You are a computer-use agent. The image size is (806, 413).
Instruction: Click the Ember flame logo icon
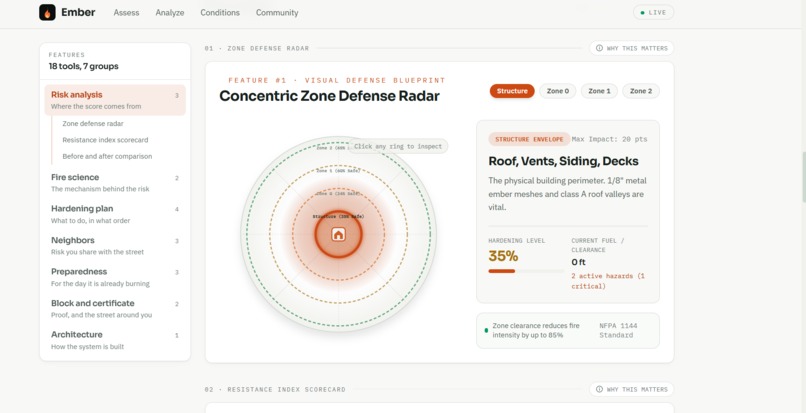(x=47, y=12)
